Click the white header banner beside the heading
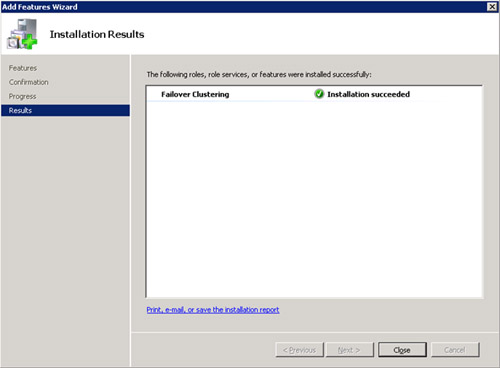The height and width of the screenshot is (368, 500). coord(320,34)
